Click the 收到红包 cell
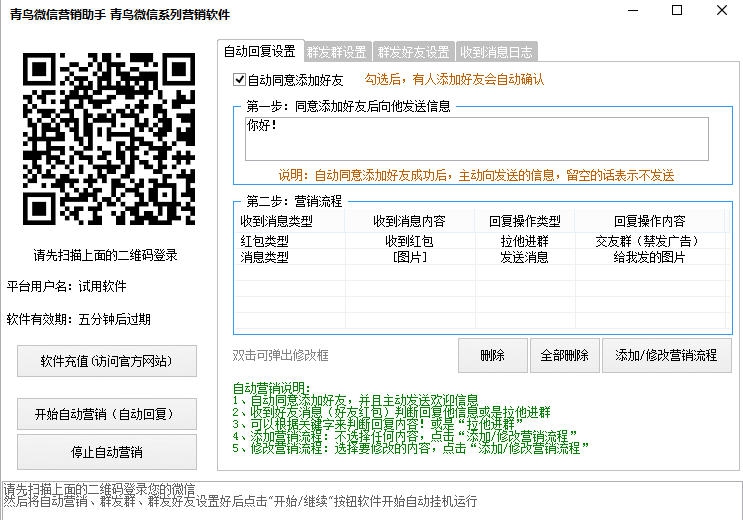The image size is (743, 520). [x=409, y=241]
